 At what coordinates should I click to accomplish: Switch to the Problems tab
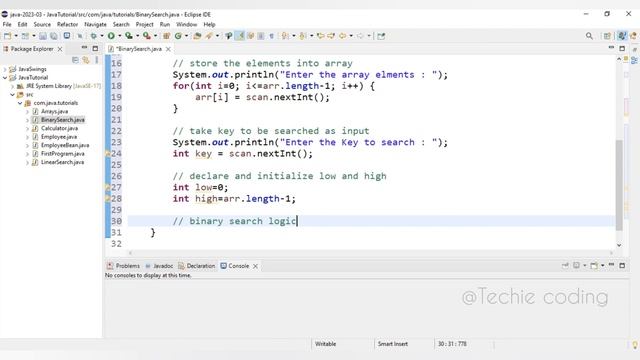[123, 266]
